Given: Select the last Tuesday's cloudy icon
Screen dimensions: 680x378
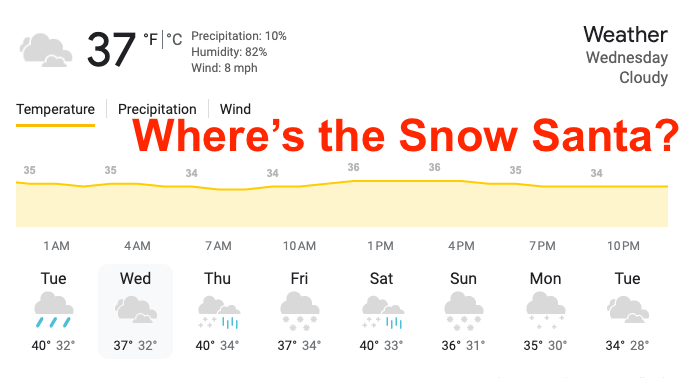Looking at the screenshot, I should [x=628, y=310].
